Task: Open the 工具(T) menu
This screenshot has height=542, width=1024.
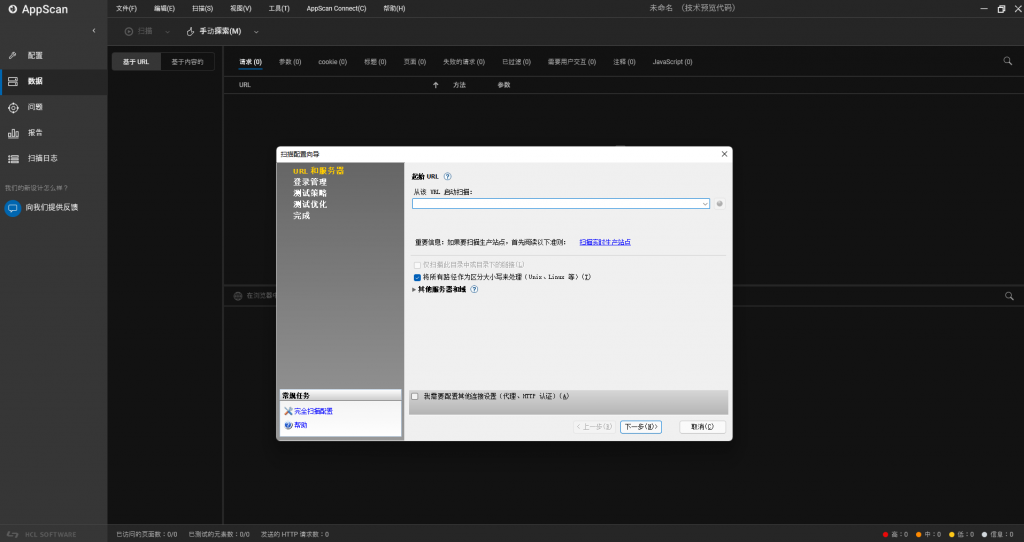Action: point(279,8)
